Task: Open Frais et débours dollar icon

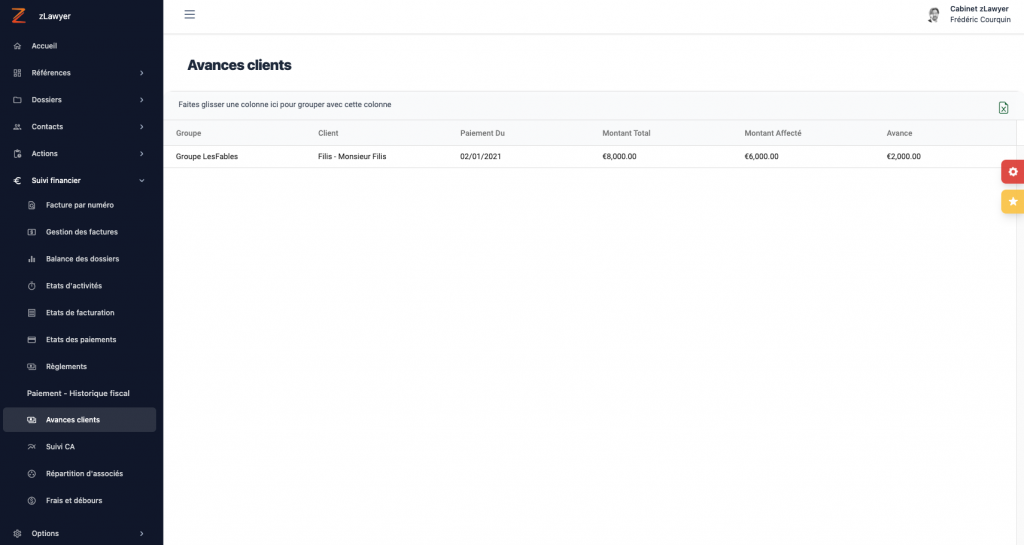Action: pos(32,500)
